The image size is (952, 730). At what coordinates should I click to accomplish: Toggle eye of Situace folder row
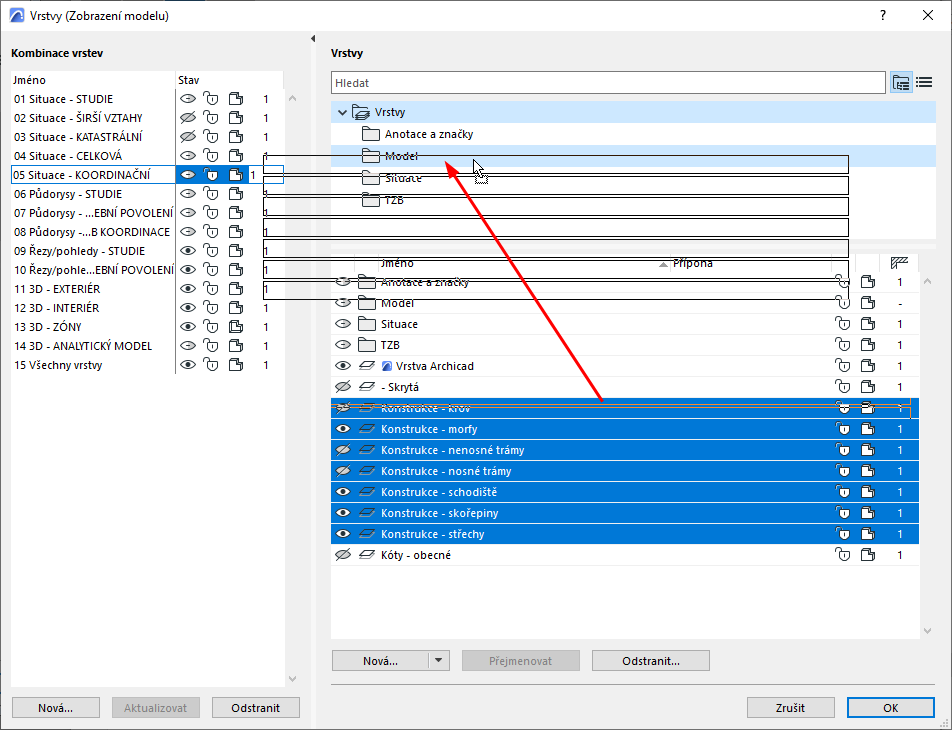pos(343,324)
